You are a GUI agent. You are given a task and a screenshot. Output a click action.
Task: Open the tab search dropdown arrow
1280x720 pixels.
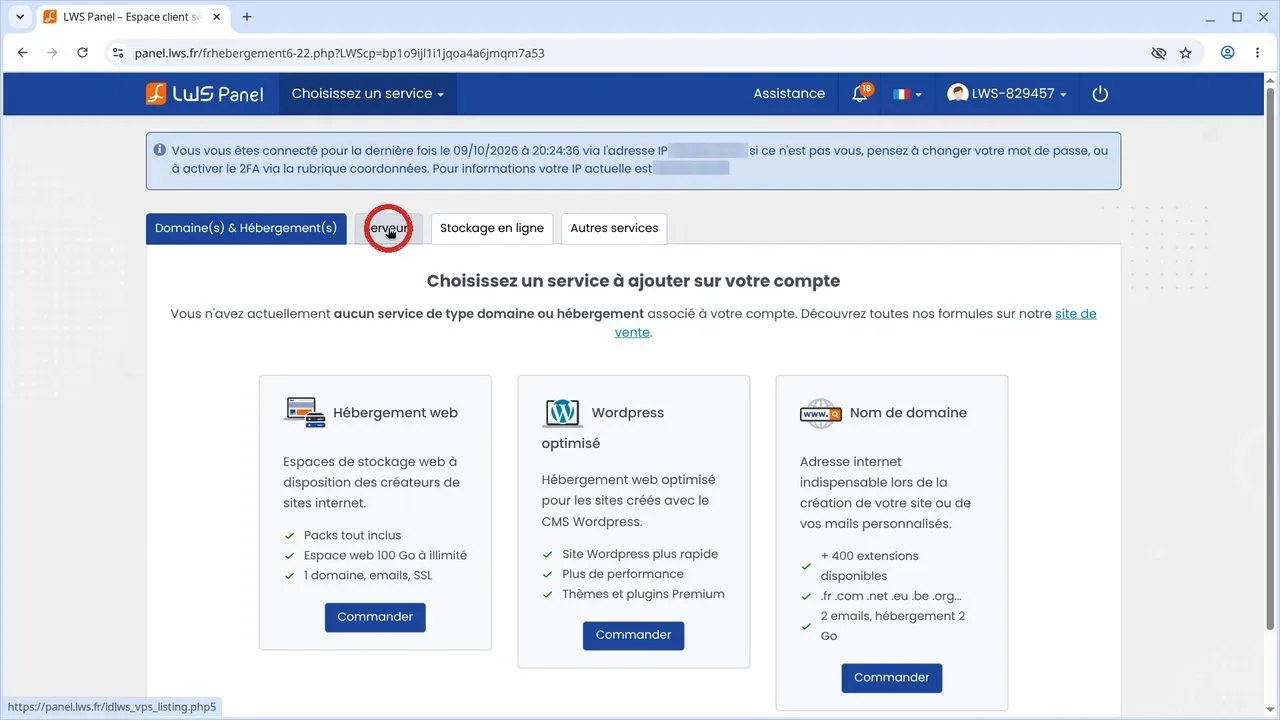pos(19,17)
